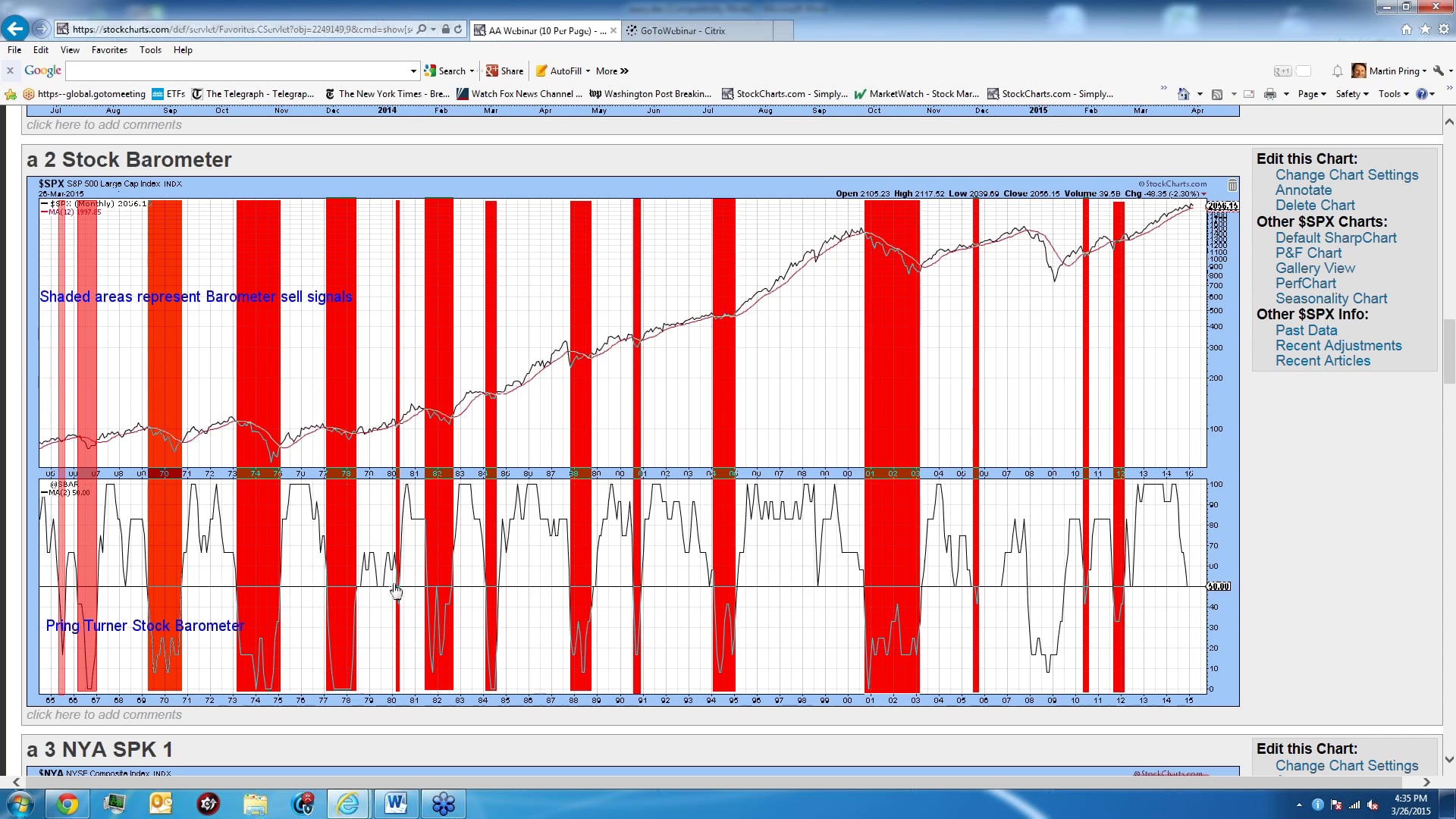The width and height of the screenshot is (1456, 819).
Task: Open the AutoFill dropdown arrow
Action: tap(588, 71)
